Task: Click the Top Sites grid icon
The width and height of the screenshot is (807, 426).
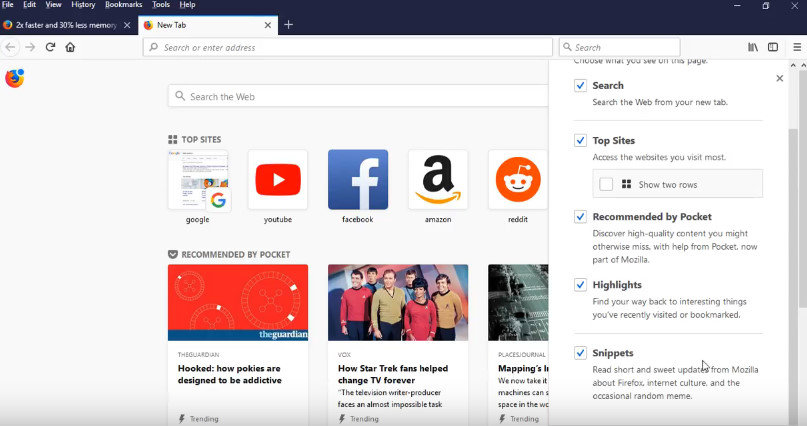Action: point(172,139)
